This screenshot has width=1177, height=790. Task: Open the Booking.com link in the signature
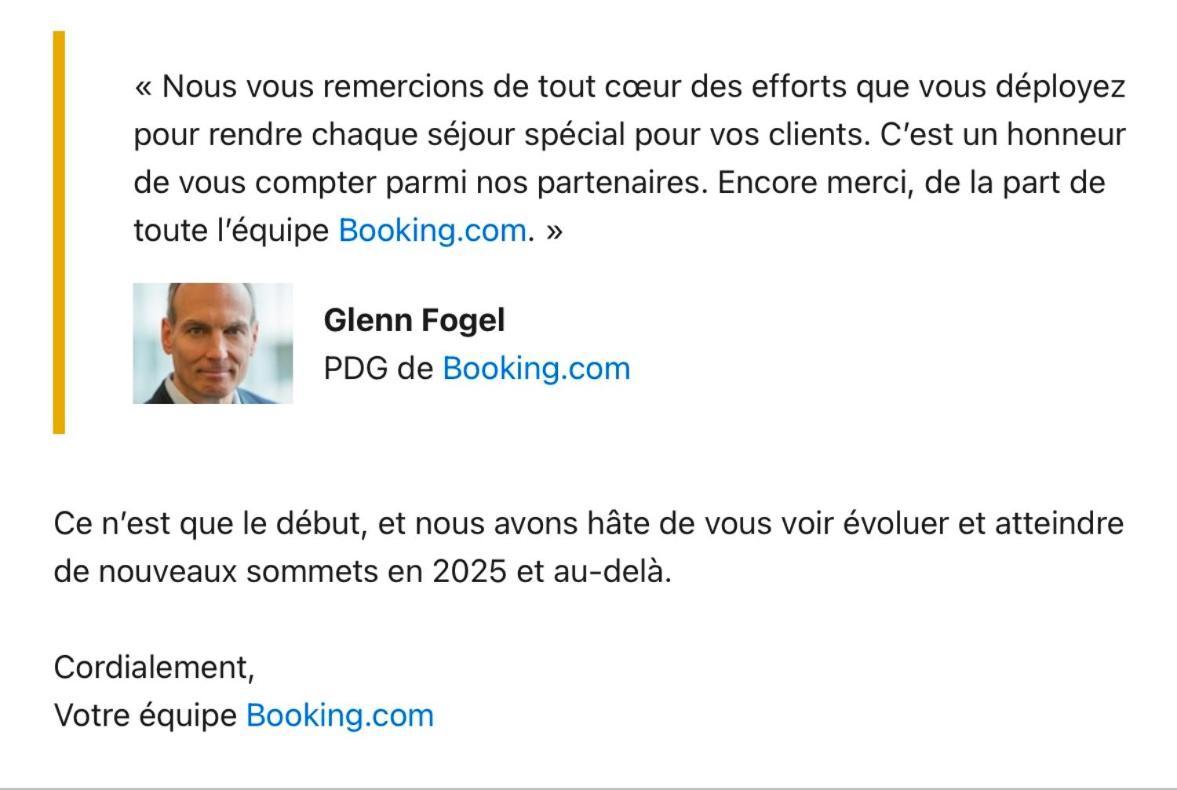point(340,716)
